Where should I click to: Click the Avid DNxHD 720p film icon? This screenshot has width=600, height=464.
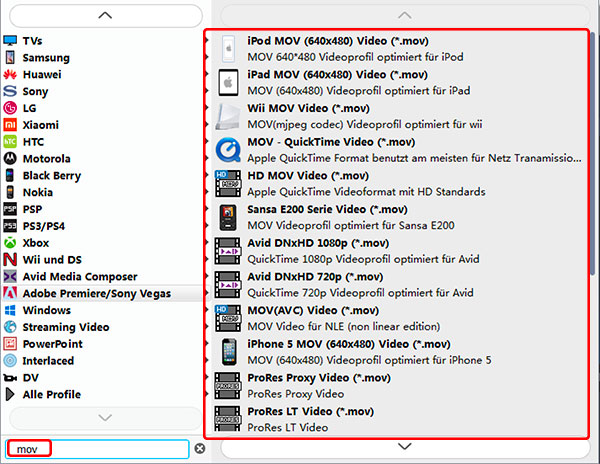tap(228, 285)
